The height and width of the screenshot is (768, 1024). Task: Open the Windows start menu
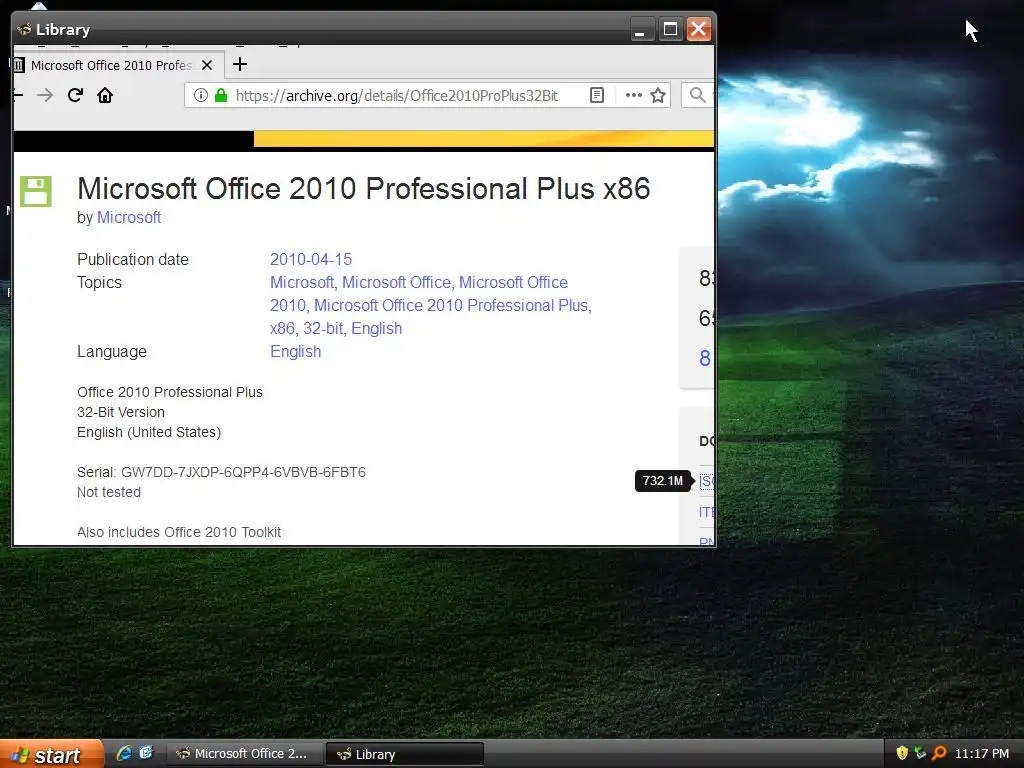coord(51,754)
